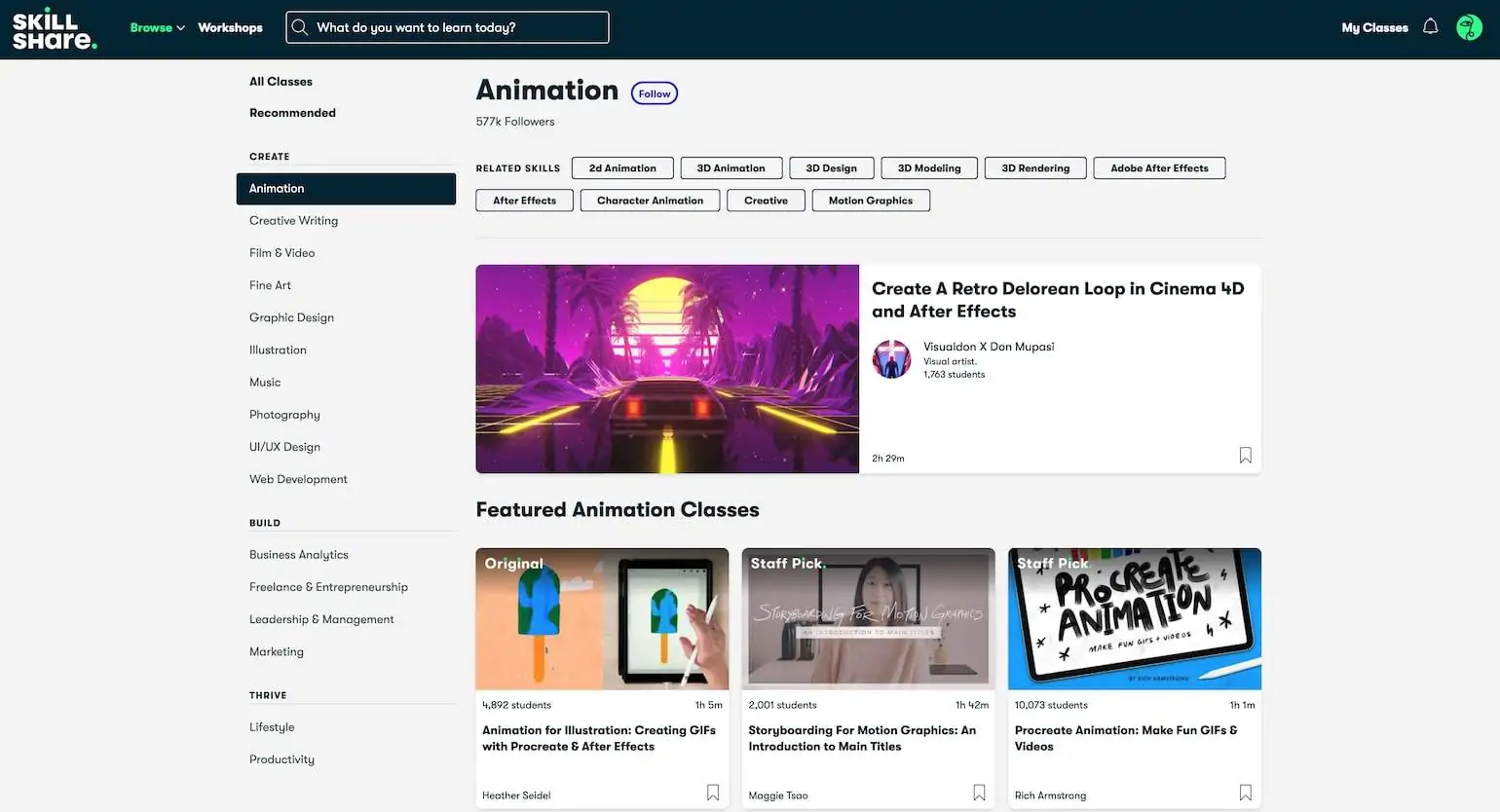
Task: Open Storyboarding For Motion Graphics class title
Action: [x=862, y=738]
